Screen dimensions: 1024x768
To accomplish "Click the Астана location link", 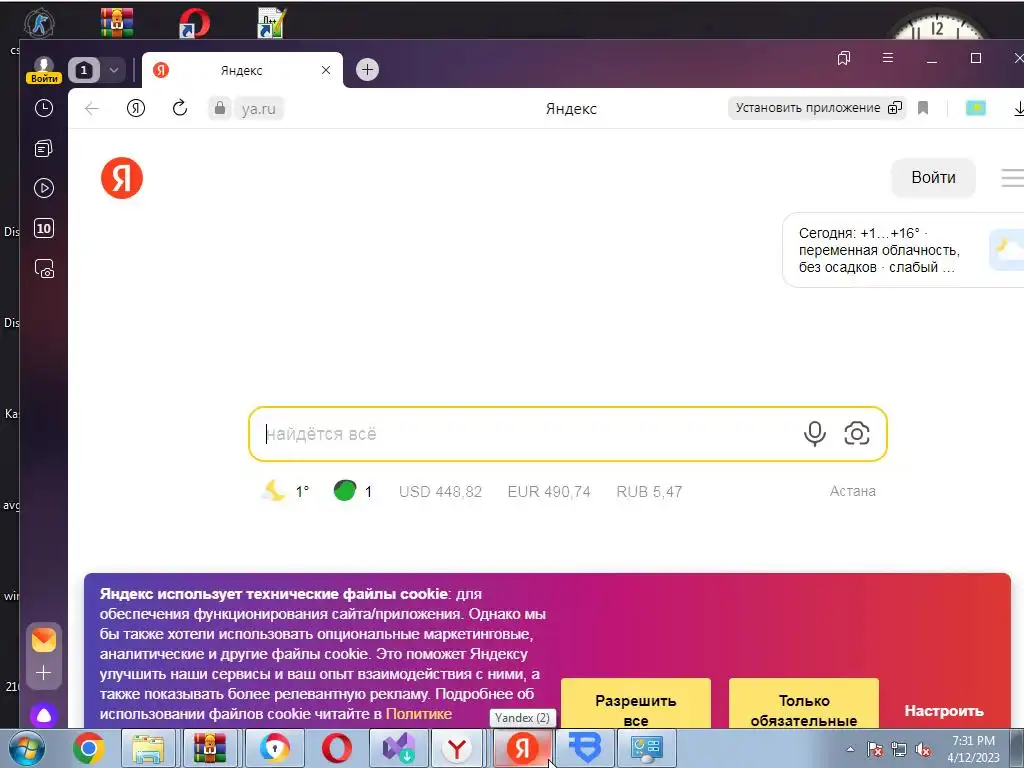I will tap(852, 491).
